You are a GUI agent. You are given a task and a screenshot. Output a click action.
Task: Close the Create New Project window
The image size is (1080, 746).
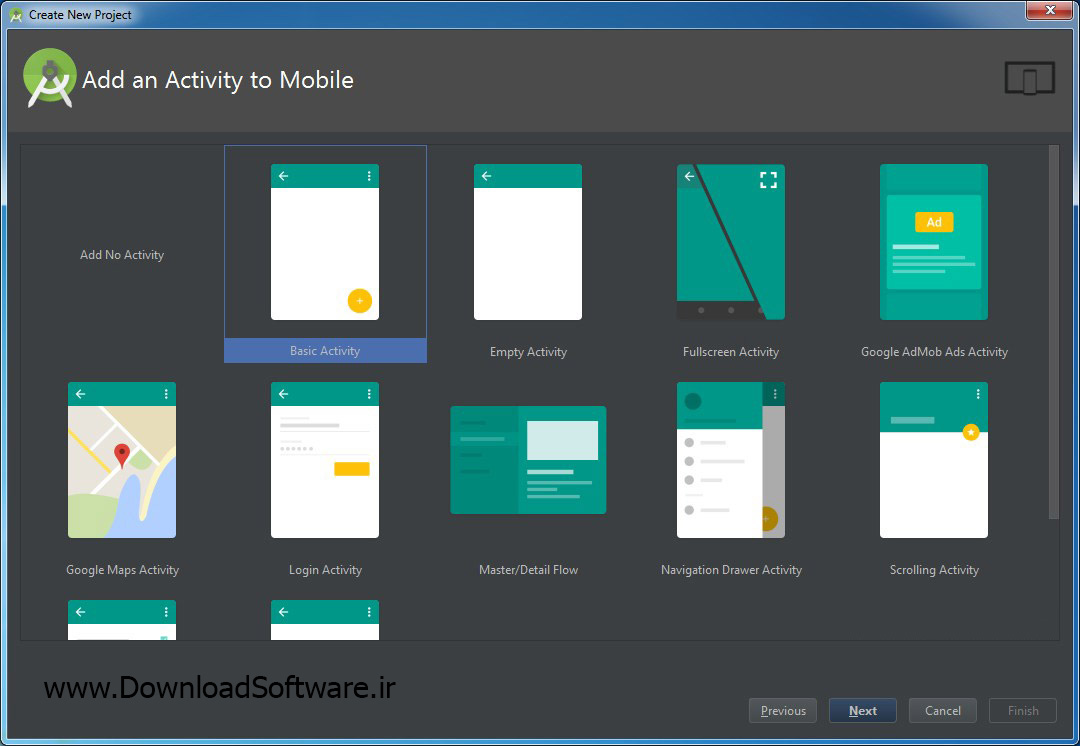[x=1050, y=10]
